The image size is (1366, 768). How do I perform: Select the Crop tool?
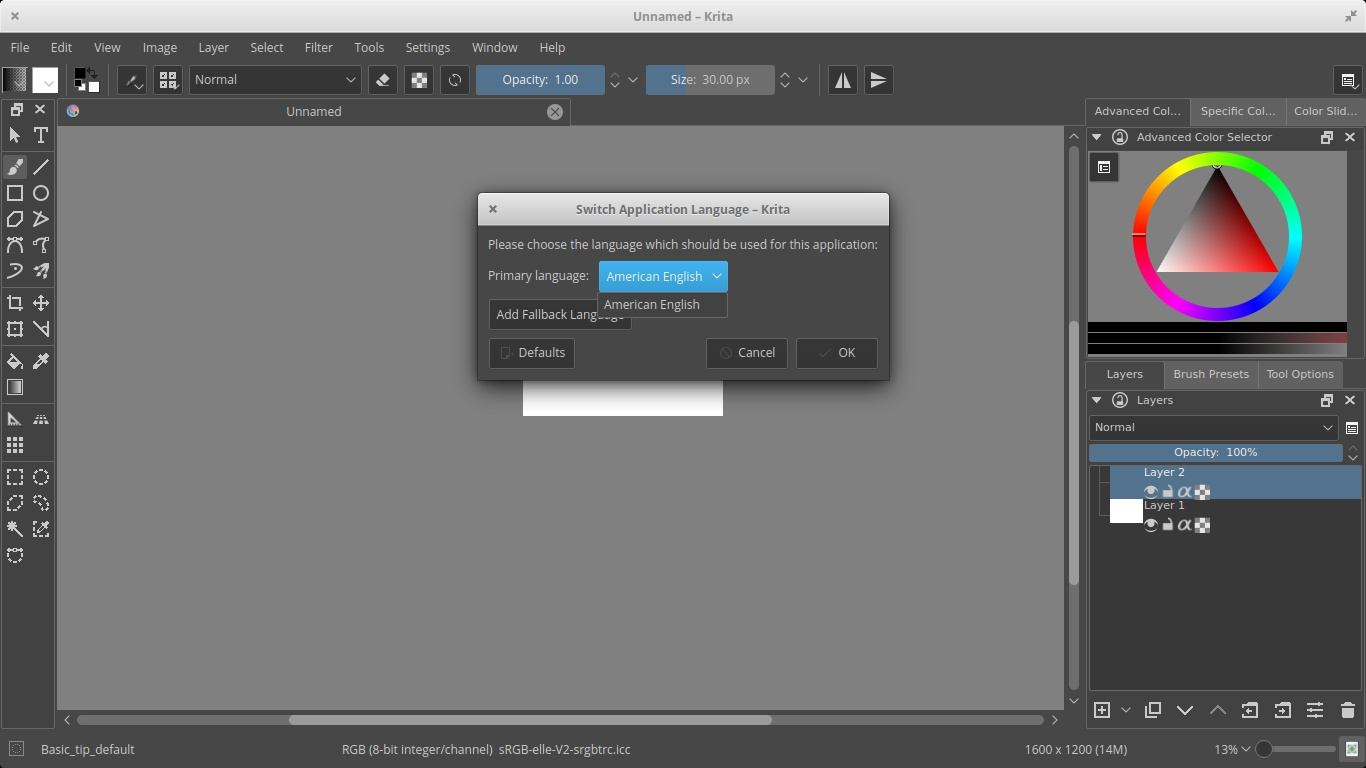pyautogui.click(x=15, y=303)
